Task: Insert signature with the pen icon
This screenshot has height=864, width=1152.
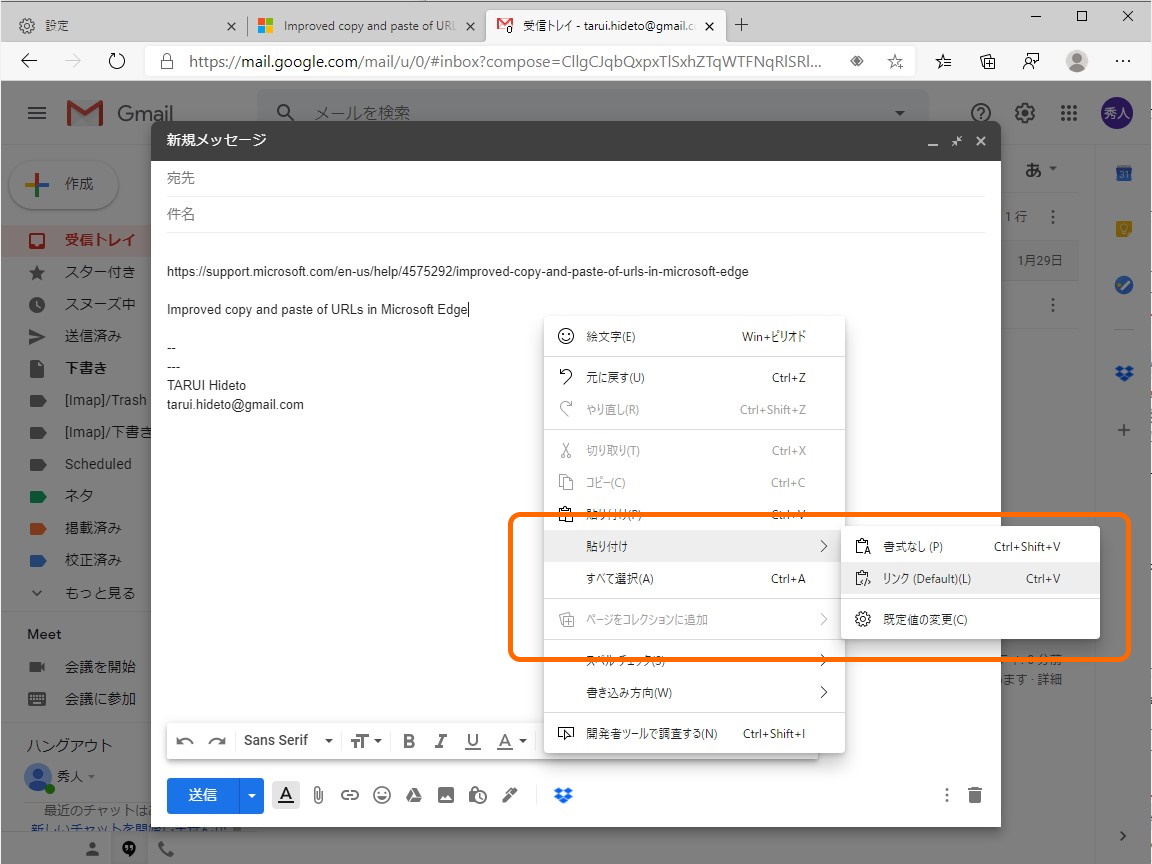Action: pyautogui.click(x=510, y=794)
